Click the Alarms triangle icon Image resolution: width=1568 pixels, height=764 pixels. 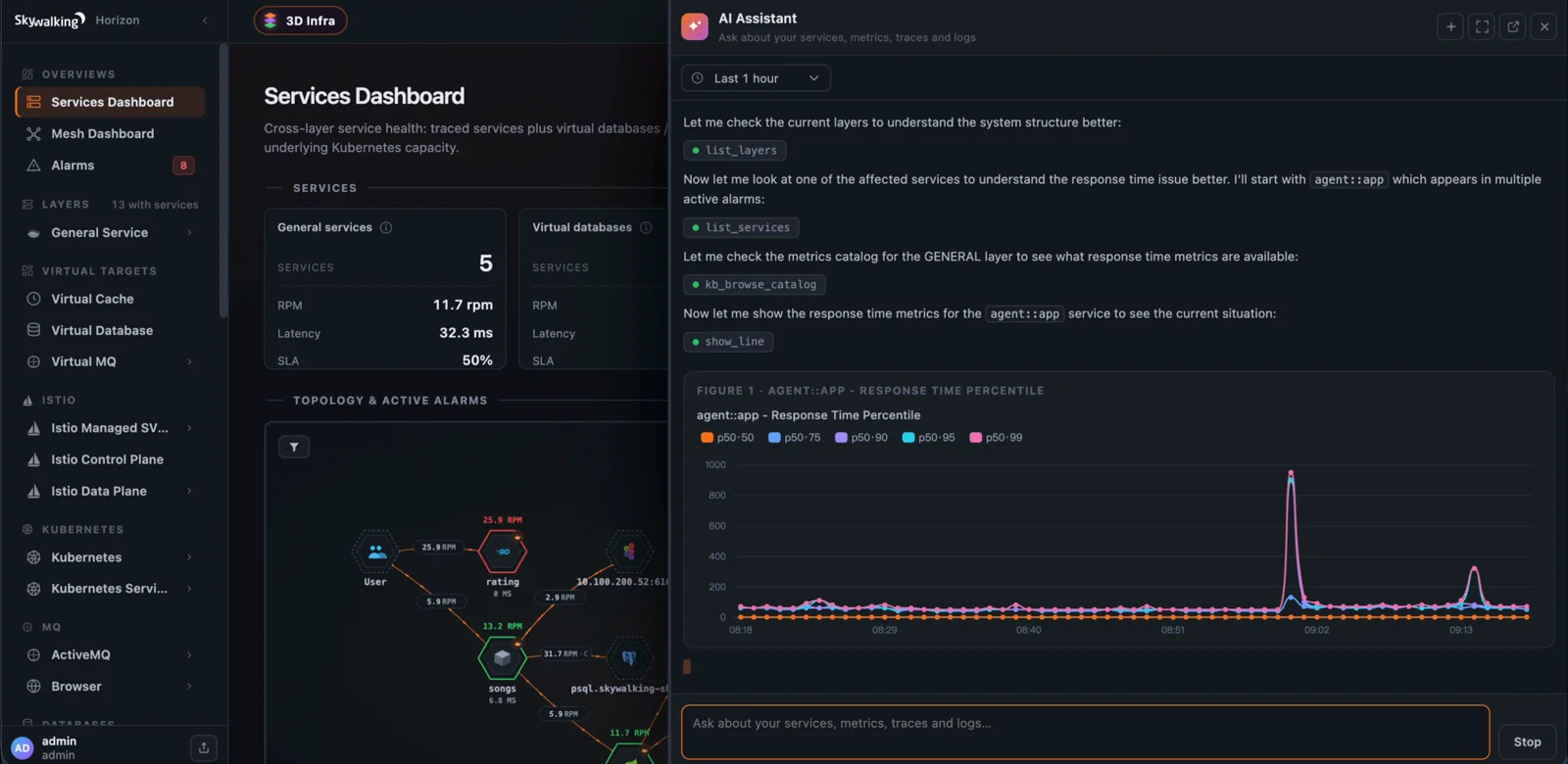33,166
